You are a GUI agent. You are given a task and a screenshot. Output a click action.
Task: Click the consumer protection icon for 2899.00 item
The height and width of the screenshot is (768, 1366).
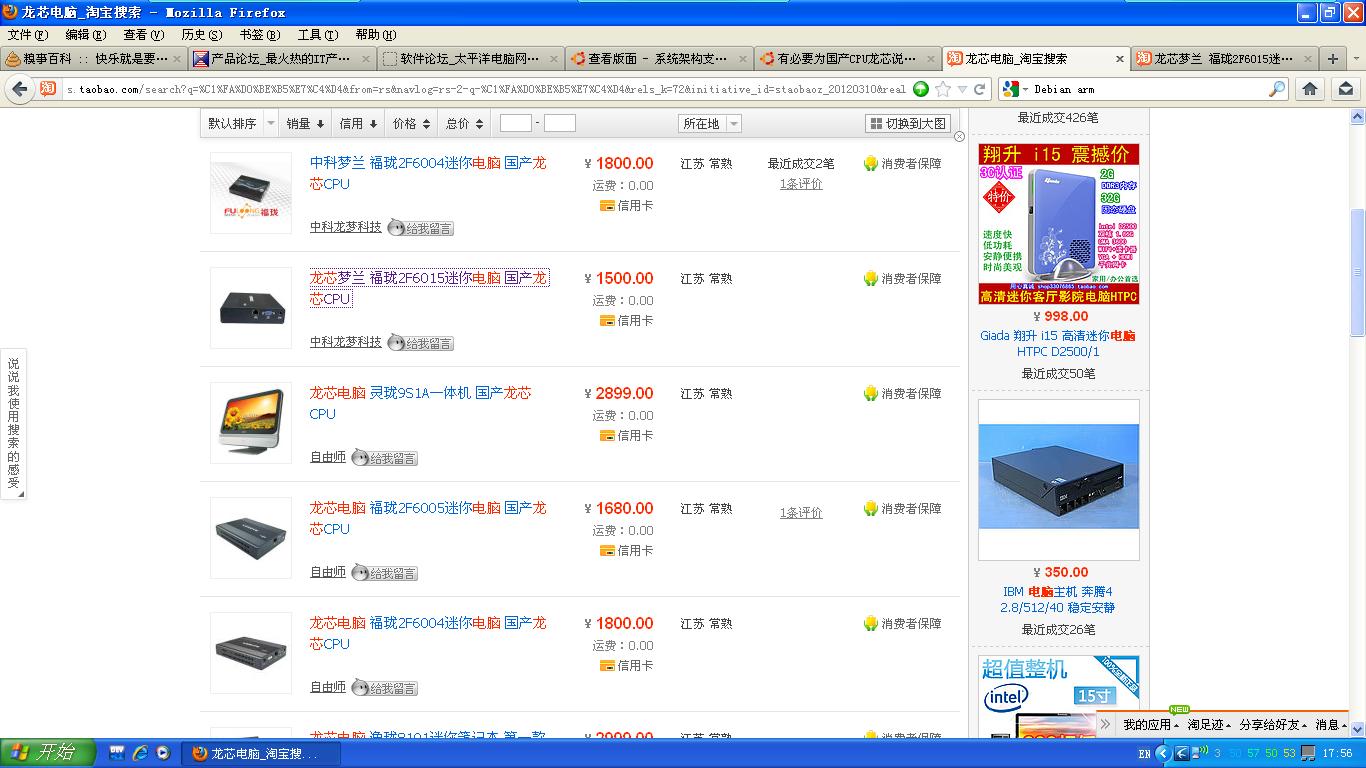coord(871,393)
